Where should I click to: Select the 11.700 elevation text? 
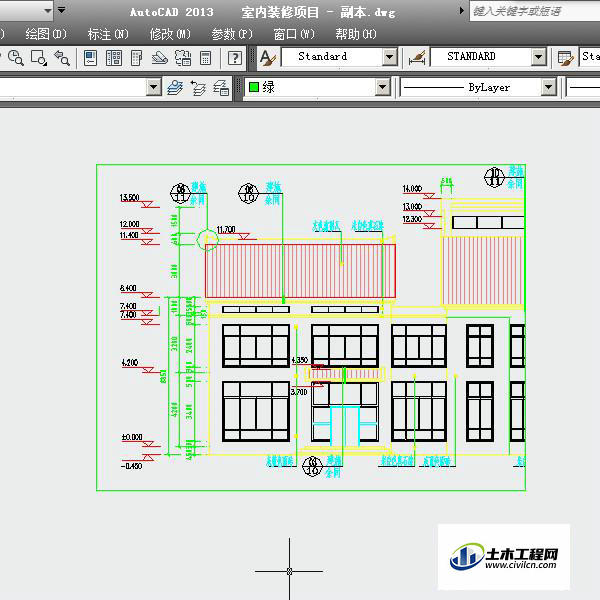(226, 229)
